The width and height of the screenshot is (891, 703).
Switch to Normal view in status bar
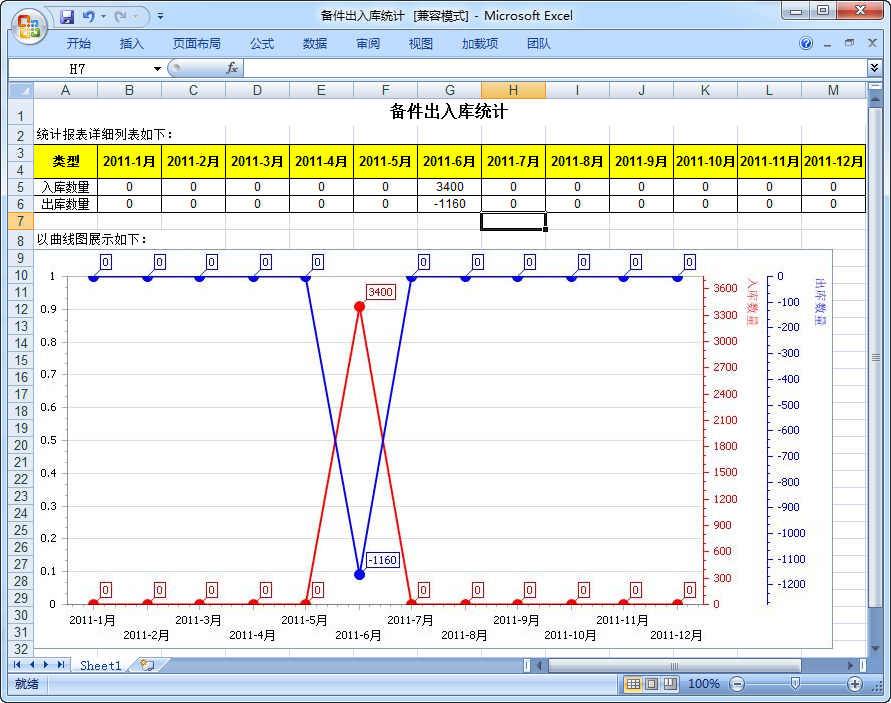click(x=633, y=684)
